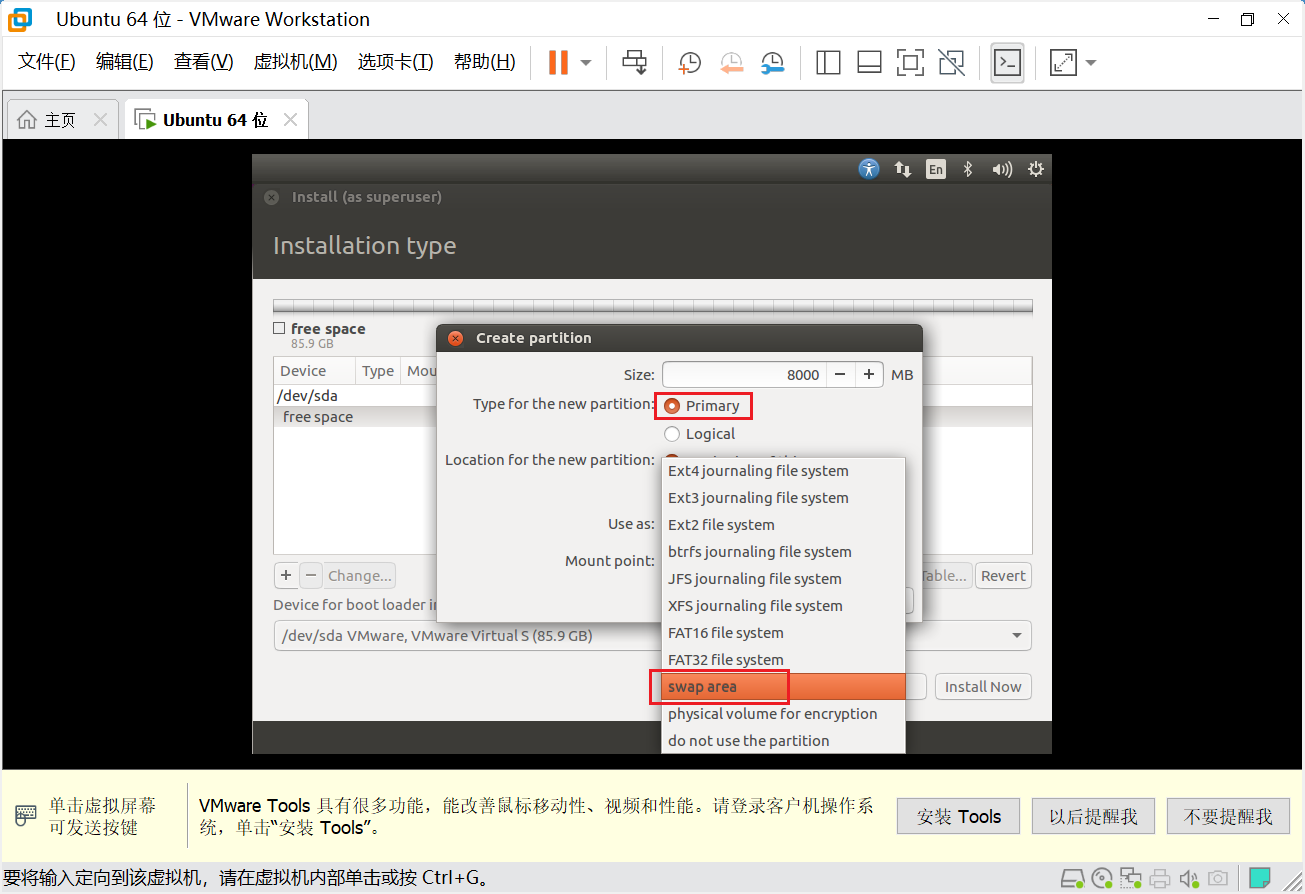Open the En keyboard layout indicator
1305x894 pixels.
(x=935, y=169)
